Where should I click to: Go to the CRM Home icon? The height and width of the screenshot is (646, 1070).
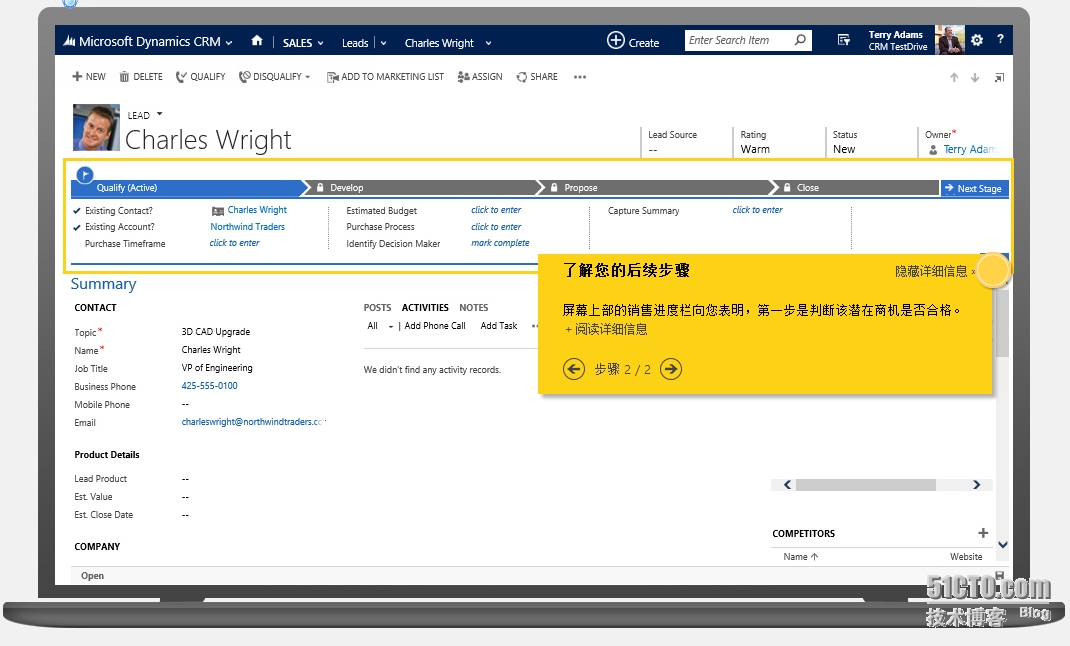pos(257,41)
